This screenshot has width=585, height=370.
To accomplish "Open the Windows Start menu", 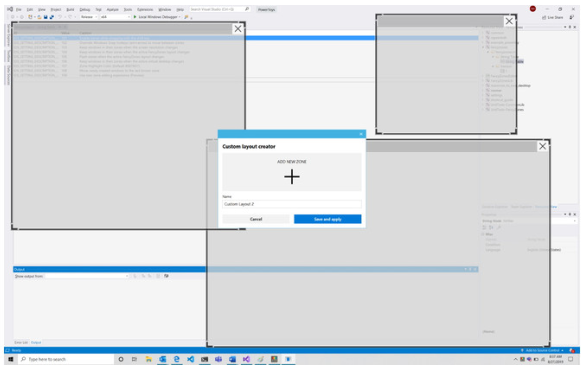I will 11,359.
